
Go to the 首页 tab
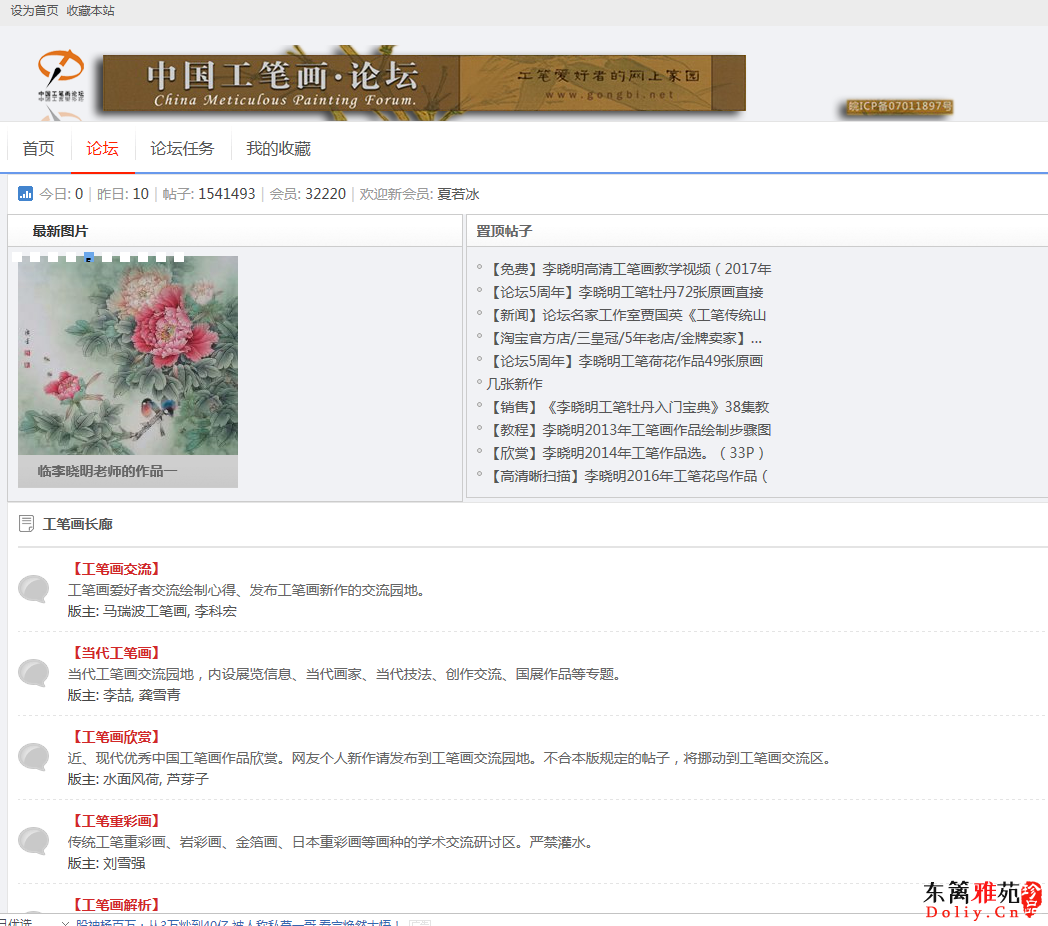tap(39, 148)
